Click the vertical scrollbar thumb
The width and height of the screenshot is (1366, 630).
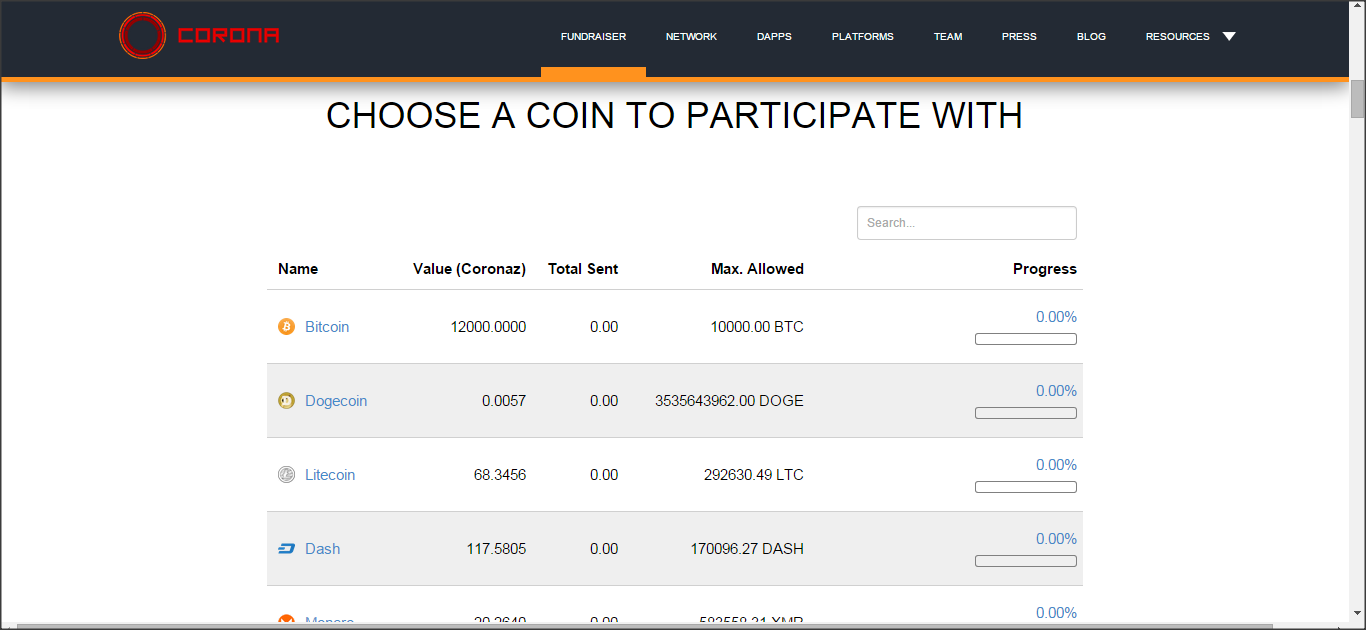coord(1357,98)
